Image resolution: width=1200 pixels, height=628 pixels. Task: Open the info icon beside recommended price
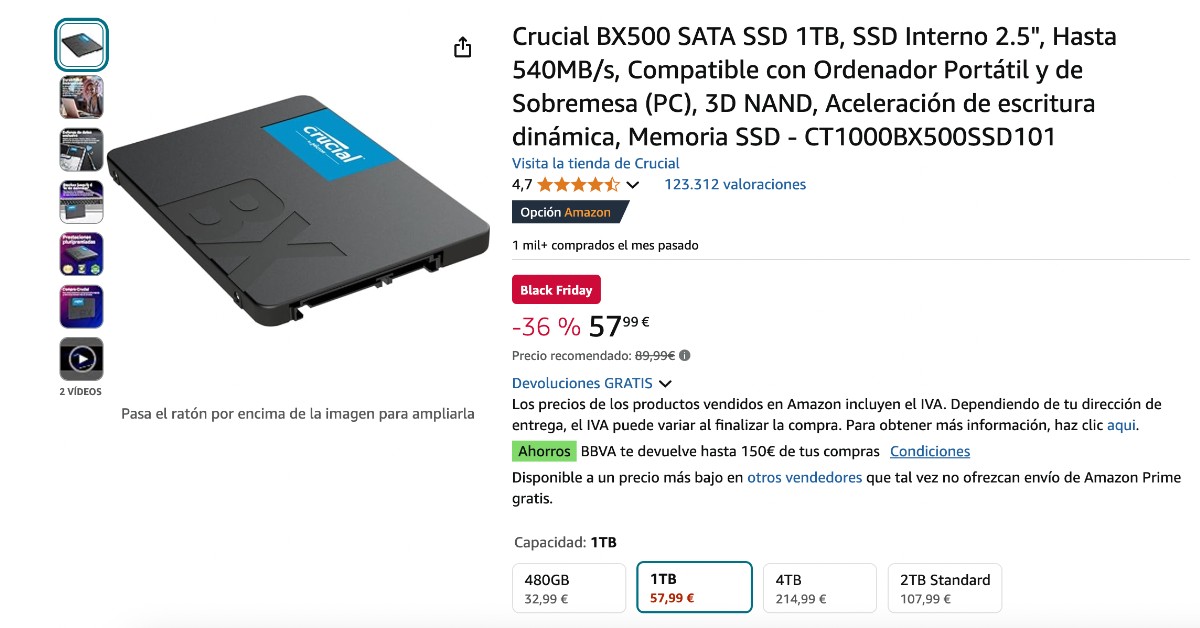click(x=685, y=355)
